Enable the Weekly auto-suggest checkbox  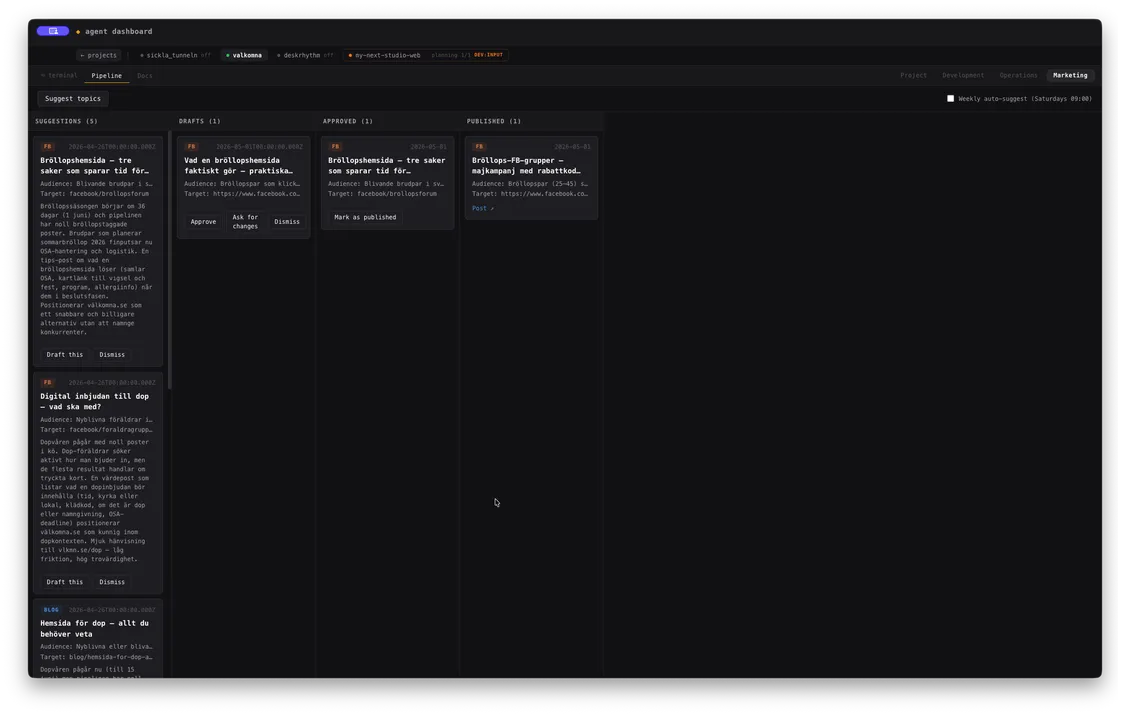[950, 99]
